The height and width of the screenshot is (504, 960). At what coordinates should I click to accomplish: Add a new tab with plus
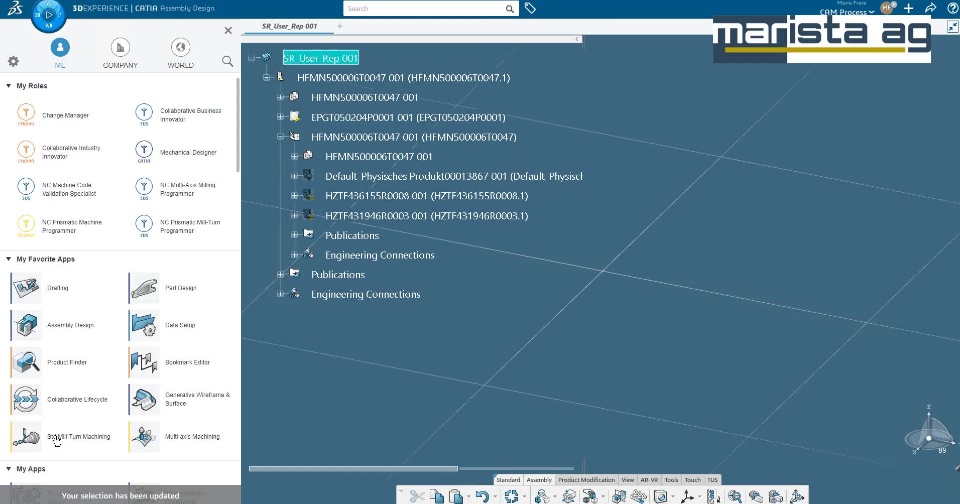[340, 26]
